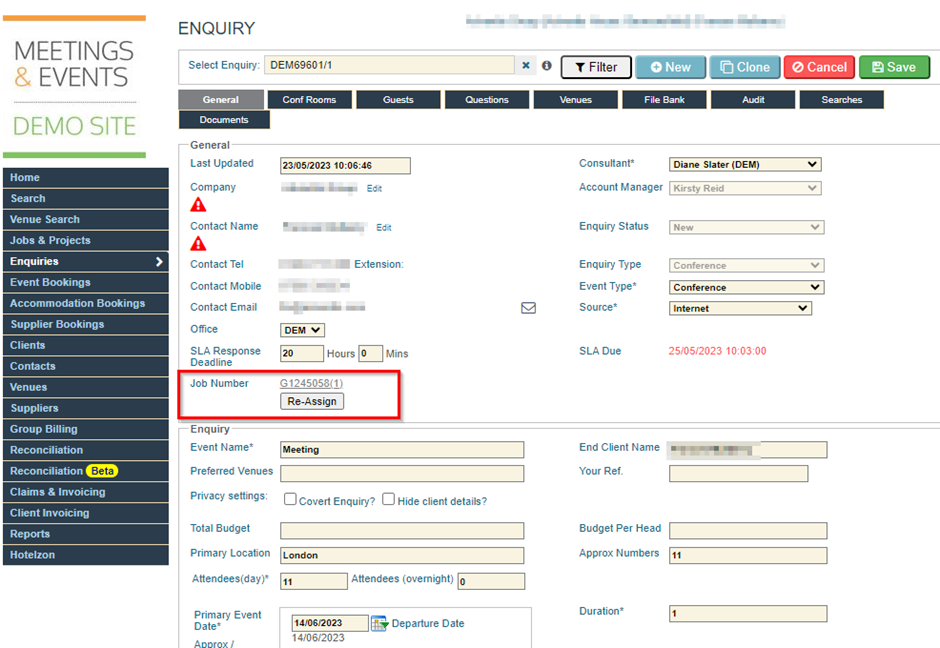
Task: Open Venues in the sidebar menu
Action: click(86, 387)
